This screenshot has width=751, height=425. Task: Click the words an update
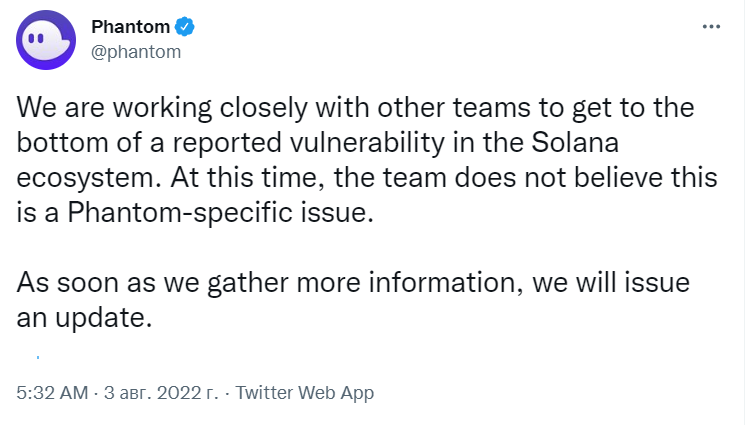click(x=84, y=318)
